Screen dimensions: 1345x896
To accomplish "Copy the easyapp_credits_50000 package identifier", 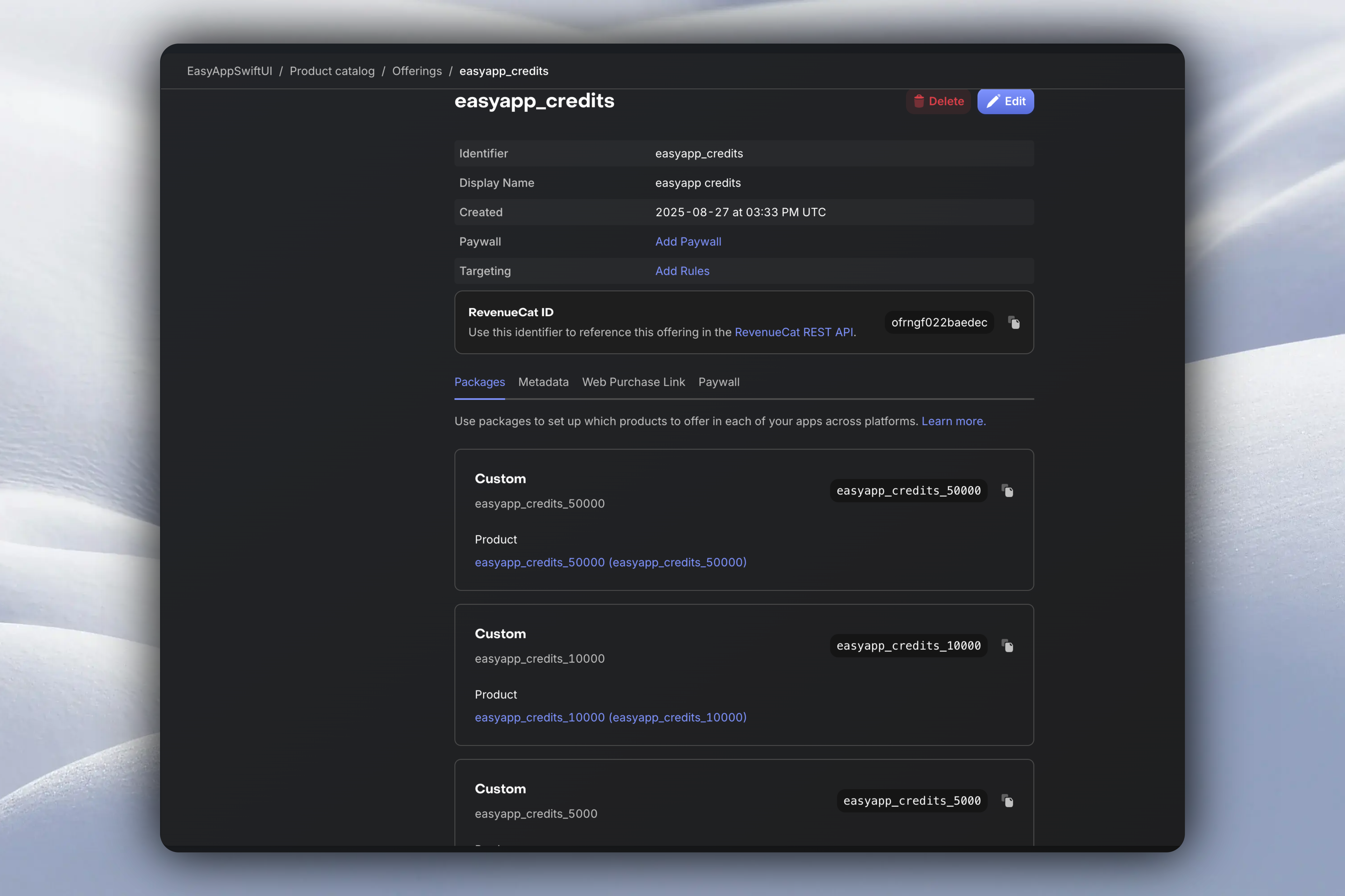I will [1007, 490].
